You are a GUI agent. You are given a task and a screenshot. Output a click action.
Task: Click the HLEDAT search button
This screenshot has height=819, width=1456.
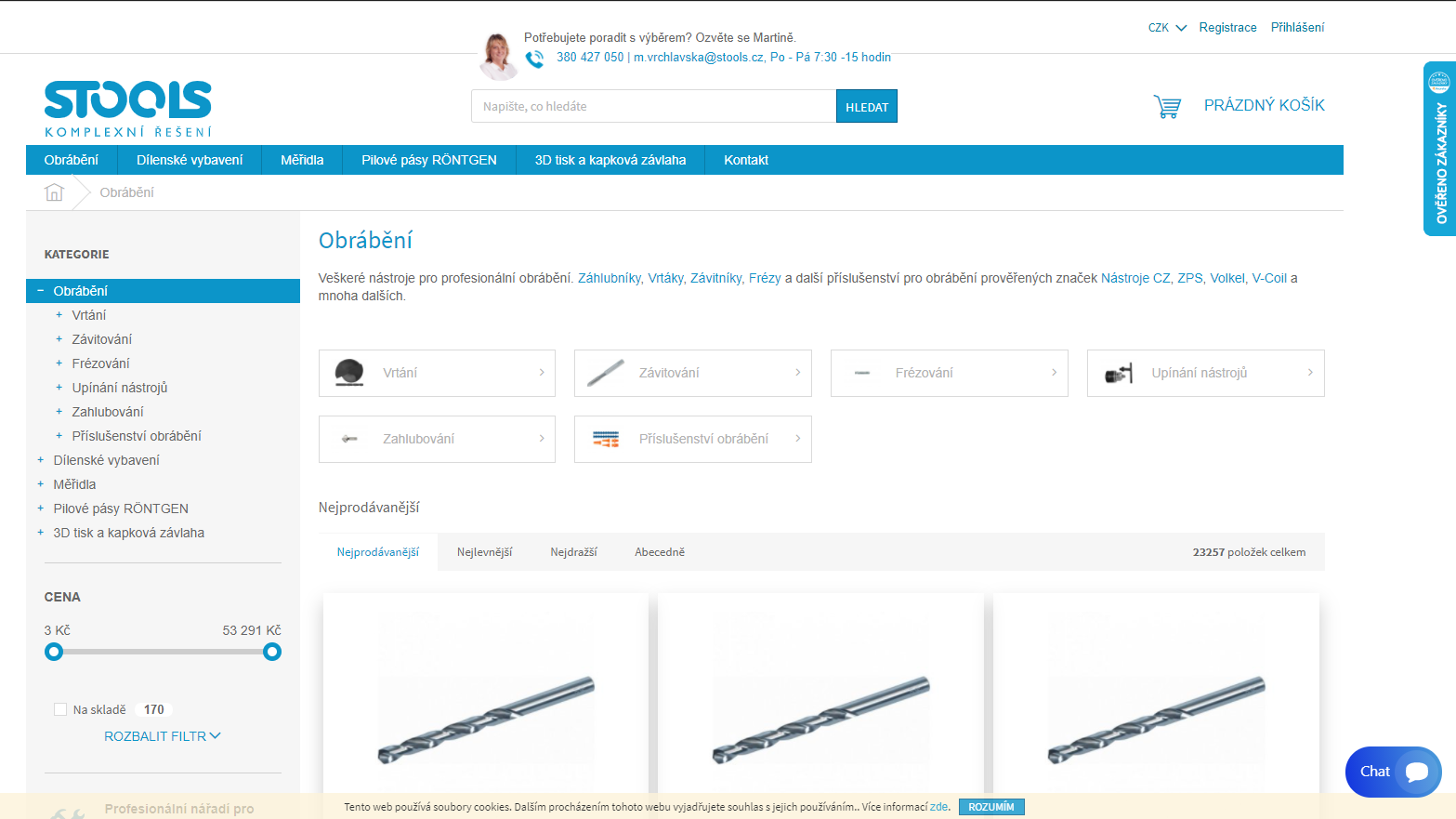[x=867, y=106]
